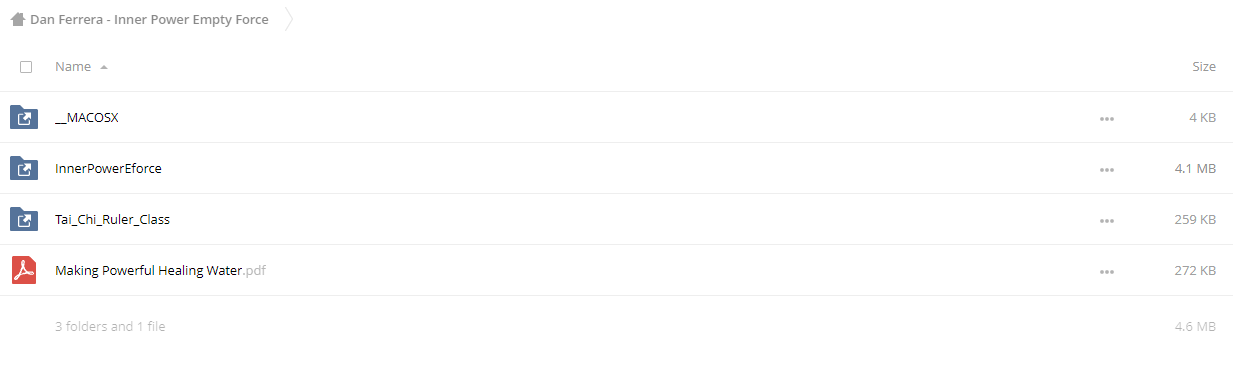
Task: Open more actions for InnerPowerEforce
Action: coord(1106,169)
